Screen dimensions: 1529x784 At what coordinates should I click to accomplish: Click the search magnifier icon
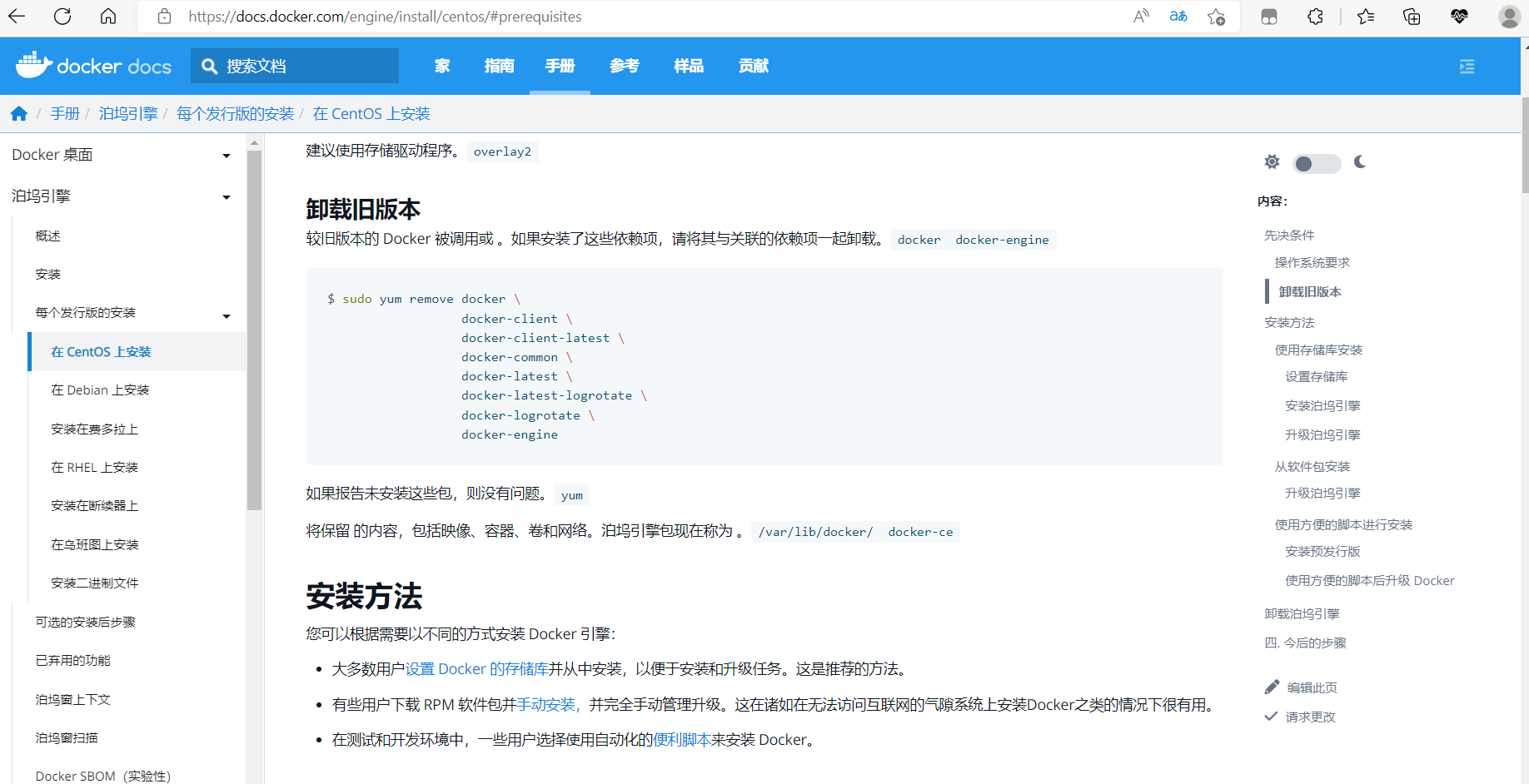[x=209, y=66]
